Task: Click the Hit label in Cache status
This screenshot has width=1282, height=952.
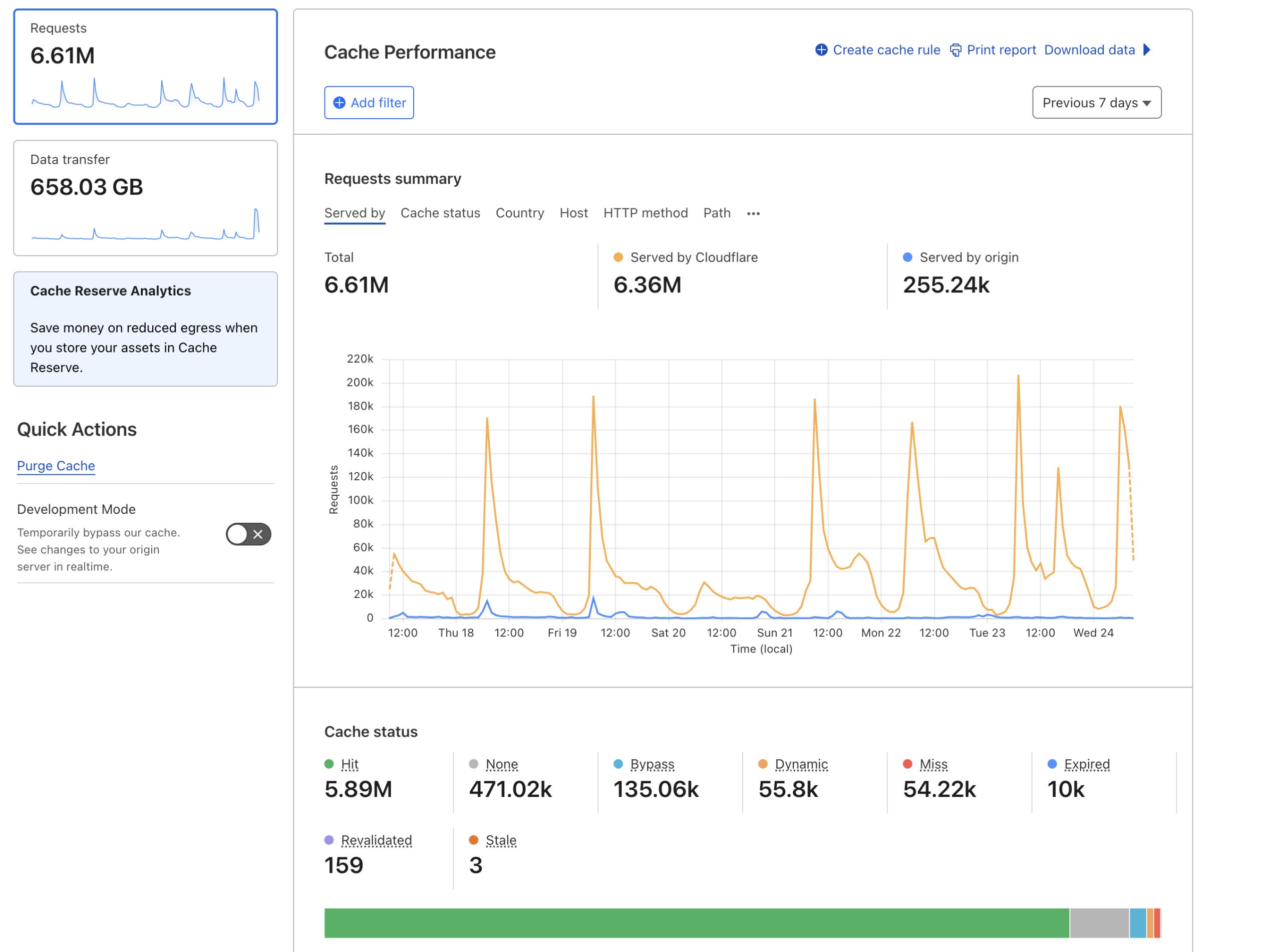Action: click(350, 764)
